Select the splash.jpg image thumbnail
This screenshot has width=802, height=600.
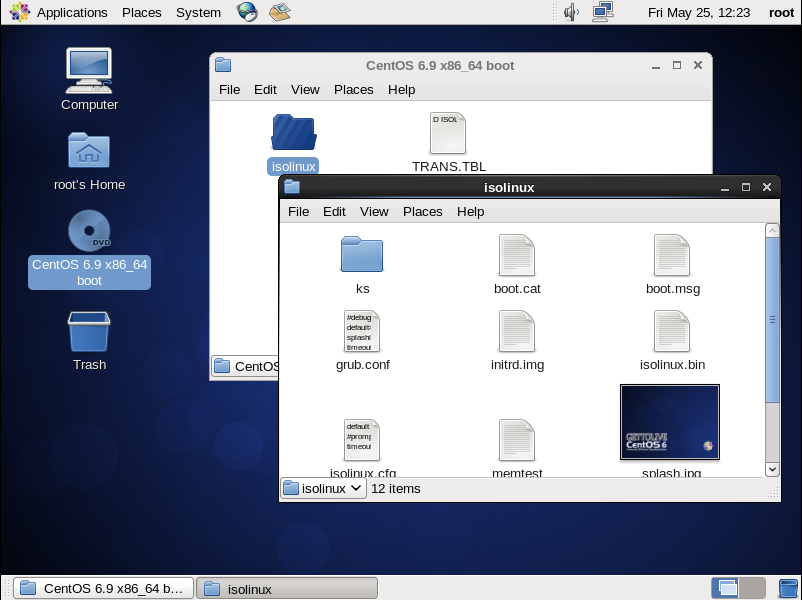[670, 422]
